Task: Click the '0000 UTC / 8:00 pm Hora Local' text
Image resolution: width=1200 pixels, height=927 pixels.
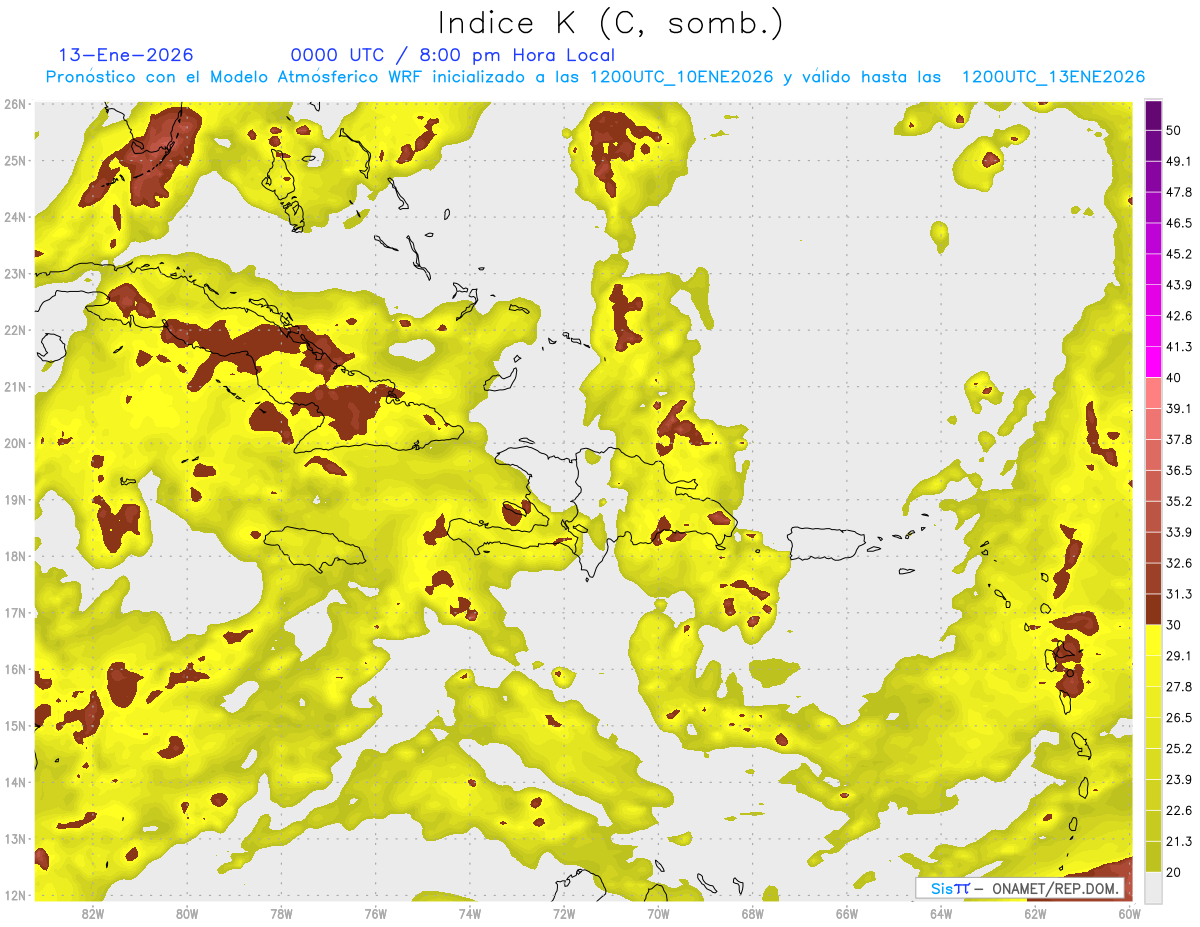Action: (x=453, y=56)
